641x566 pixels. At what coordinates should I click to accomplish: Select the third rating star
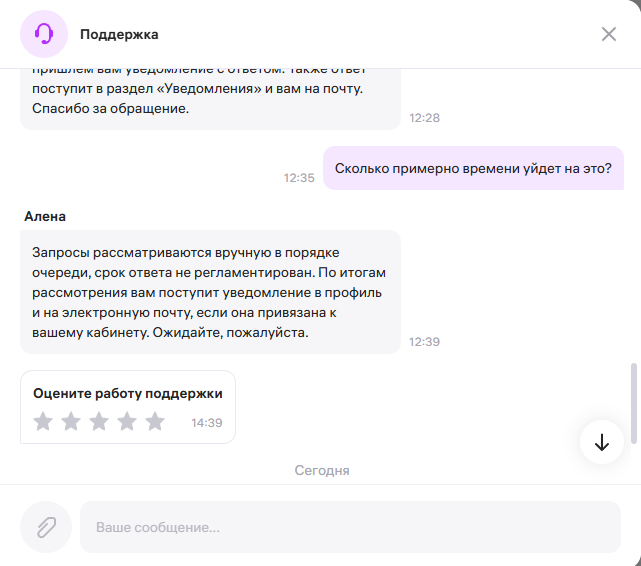click(99, 421)
